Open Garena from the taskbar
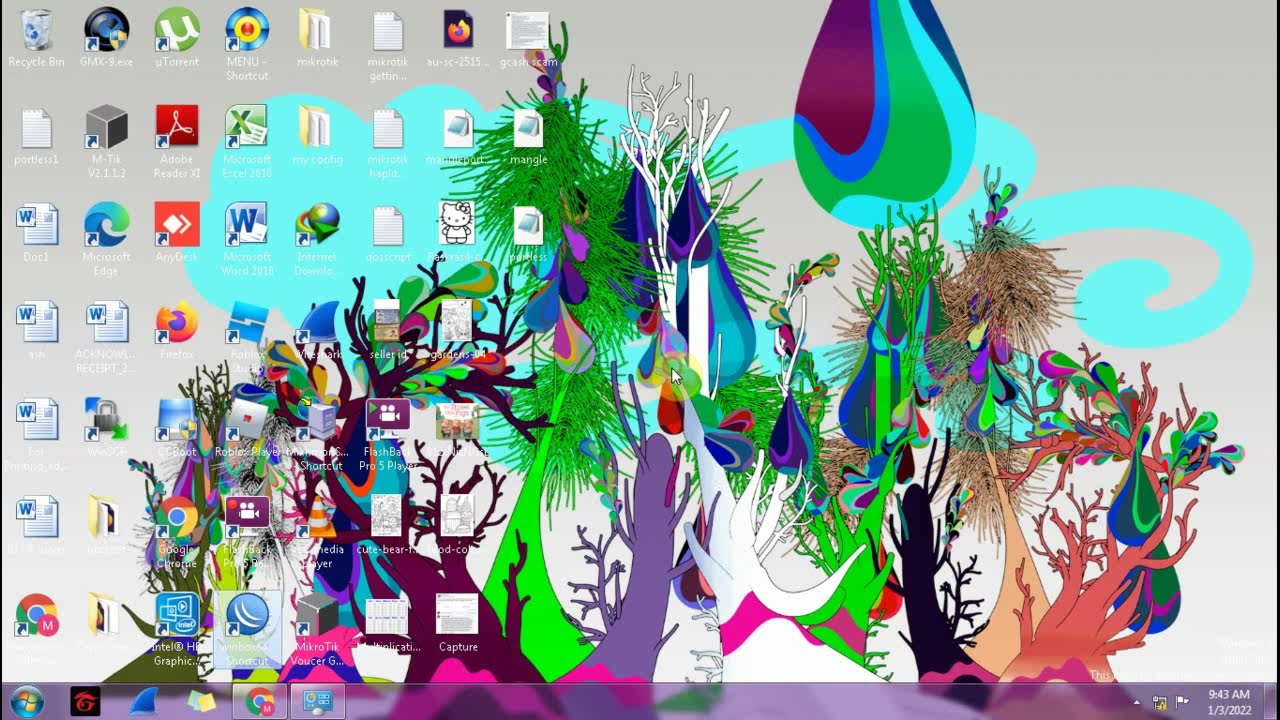1280x720 pixels. click(86, 701)
